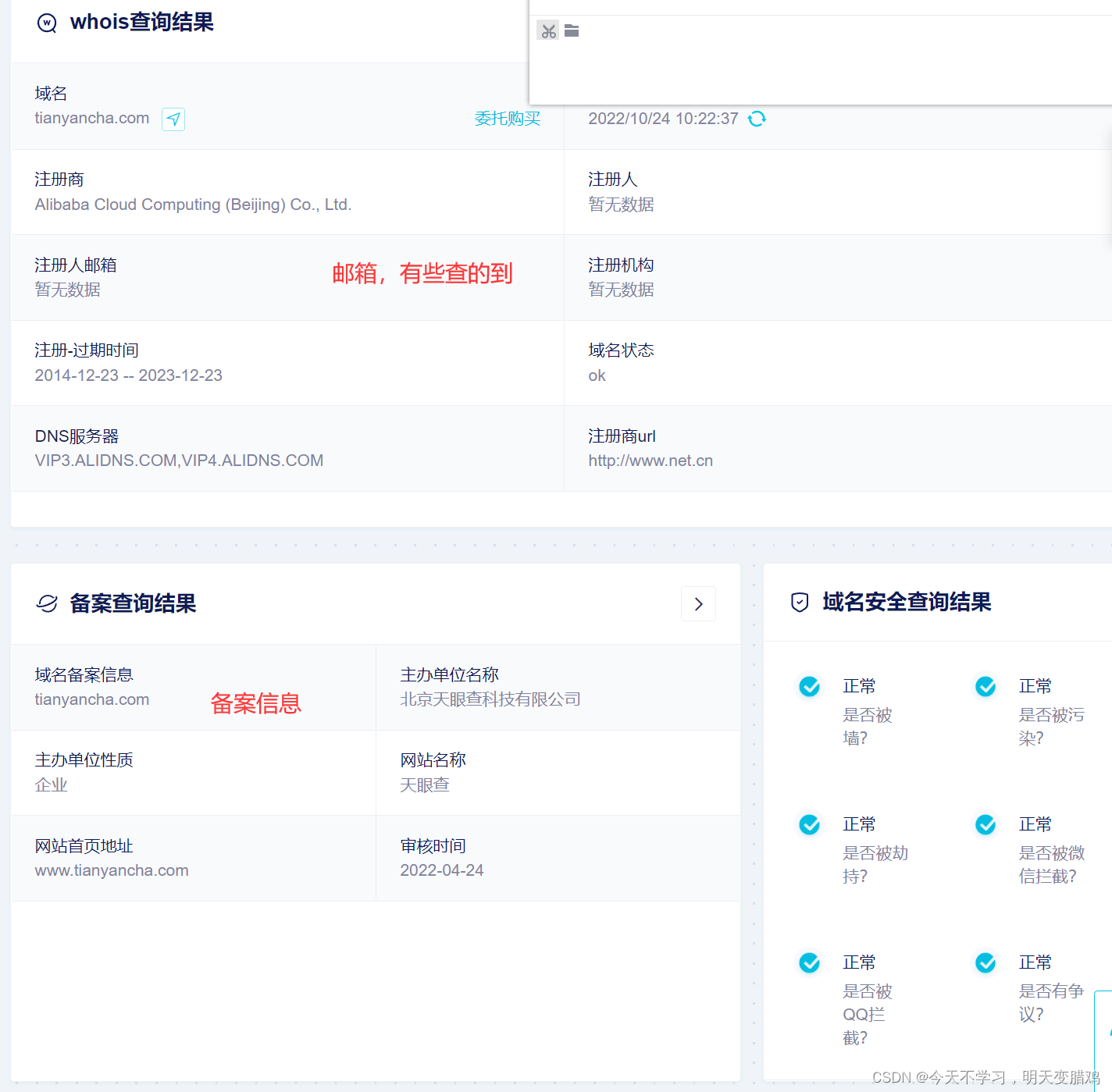Open the www.tianyancha.com homepage link
Image resolution: width=1112 pixels, height=1092 pixels.
tap(111, 870)
